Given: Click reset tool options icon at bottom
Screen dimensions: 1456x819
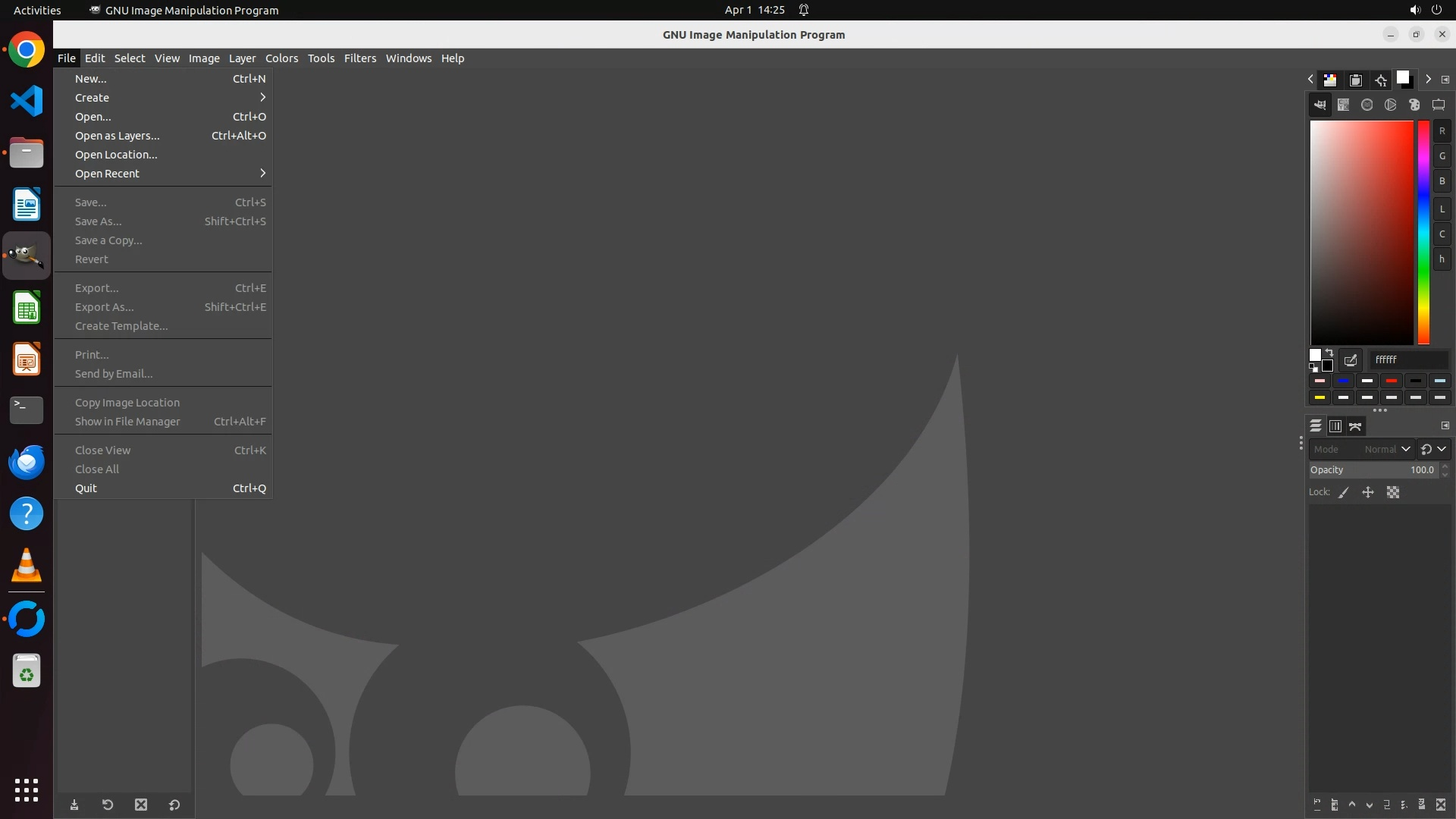Looking at the screenshot, I should (x=174, y=805).
